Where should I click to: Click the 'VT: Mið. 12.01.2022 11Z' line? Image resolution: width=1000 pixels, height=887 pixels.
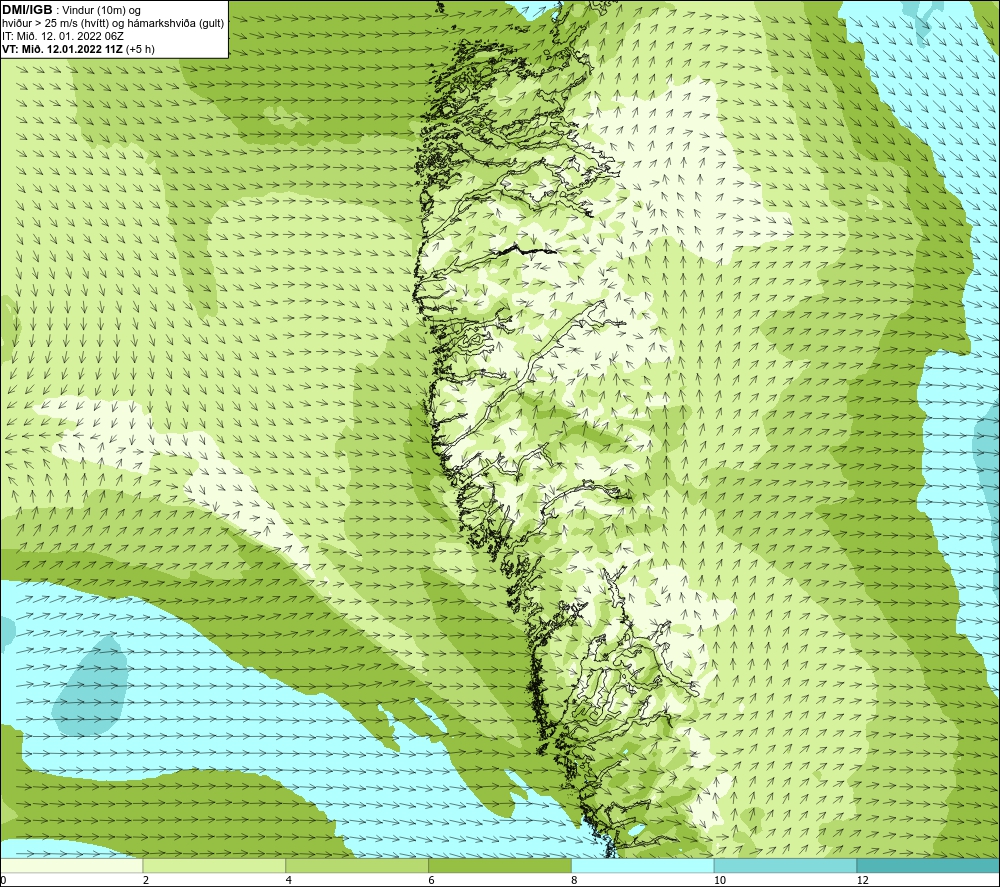(62, 49)
